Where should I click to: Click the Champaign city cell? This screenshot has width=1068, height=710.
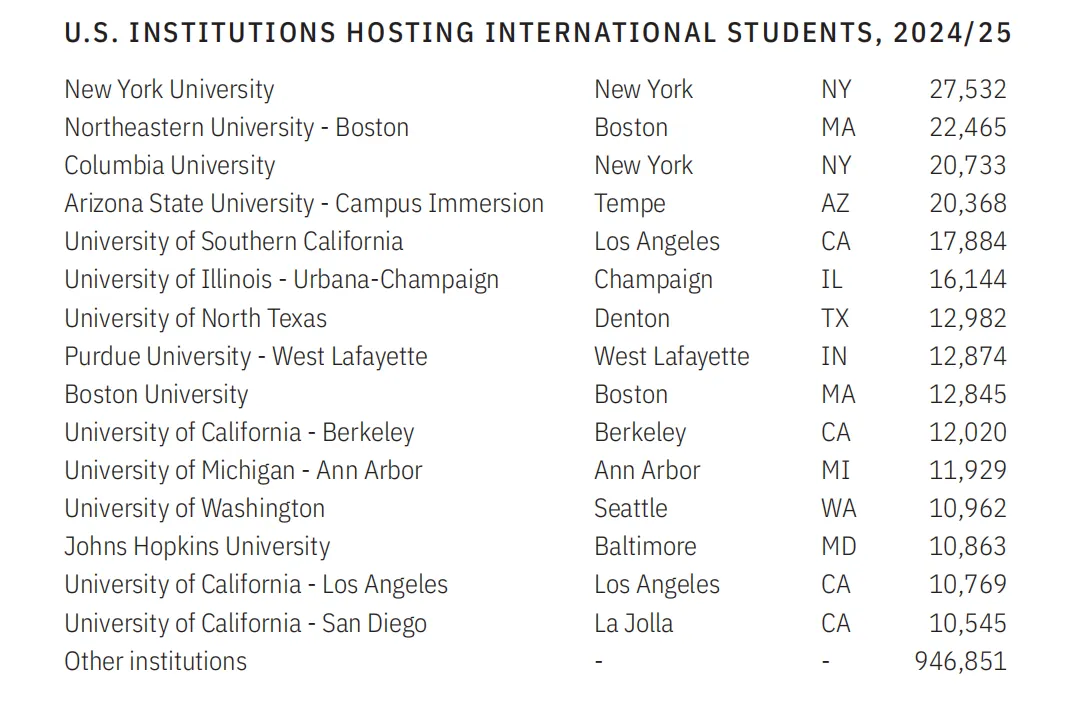(653, 280)
